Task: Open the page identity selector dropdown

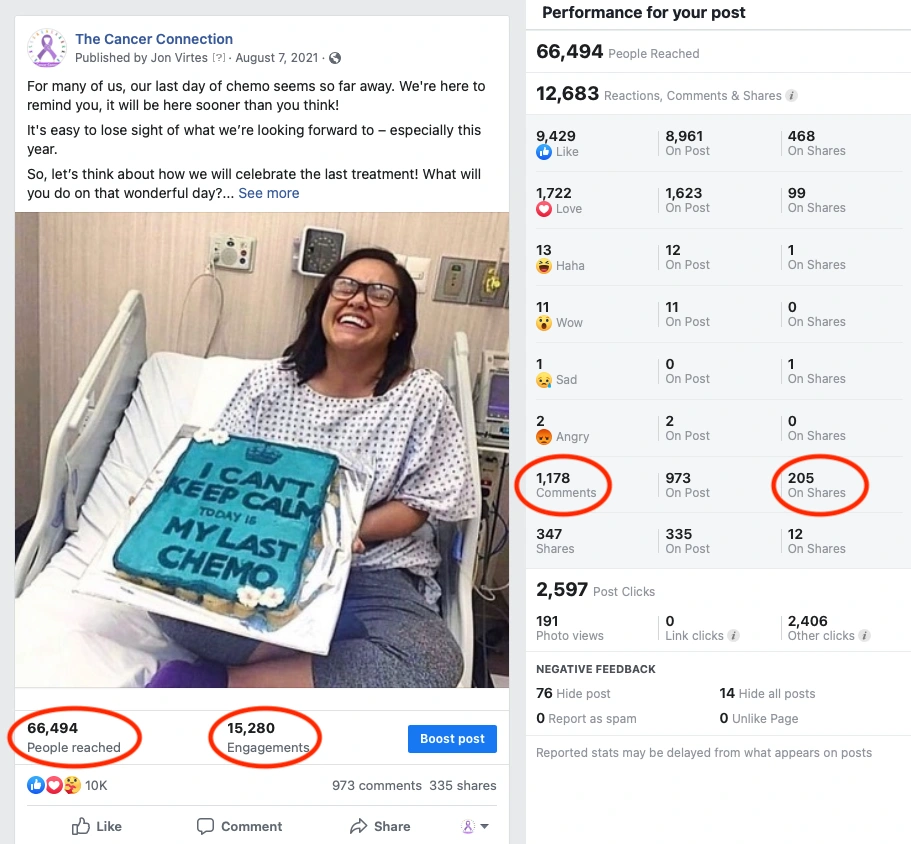Action: pos(474,826)
